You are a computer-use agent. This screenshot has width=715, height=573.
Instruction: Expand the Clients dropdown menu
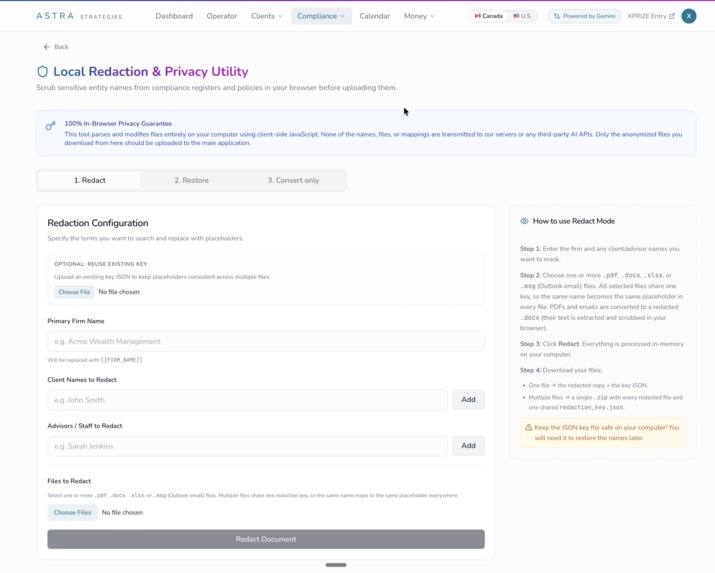266,16
